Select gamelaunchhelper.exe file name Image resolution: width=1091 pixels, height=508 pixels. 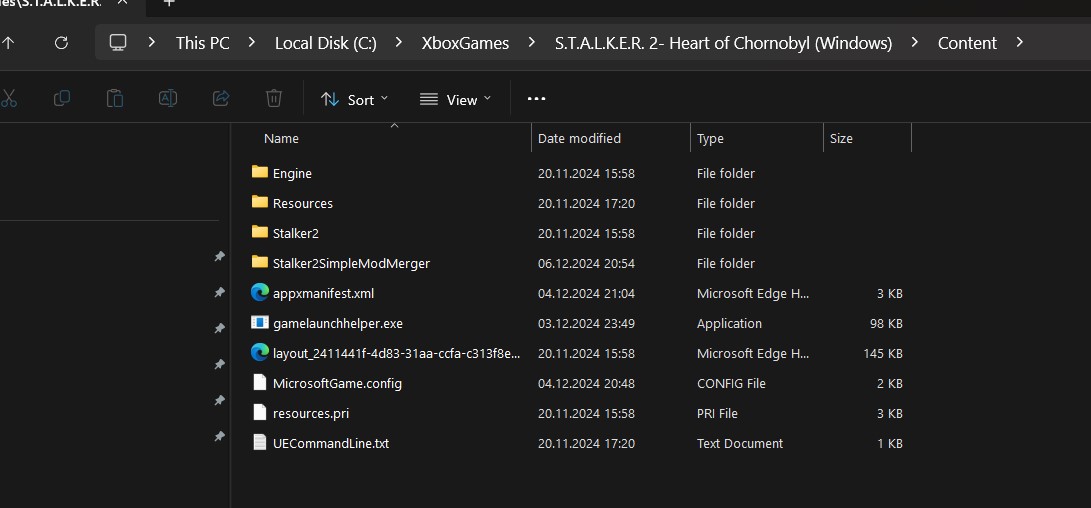tap(337, 324)
